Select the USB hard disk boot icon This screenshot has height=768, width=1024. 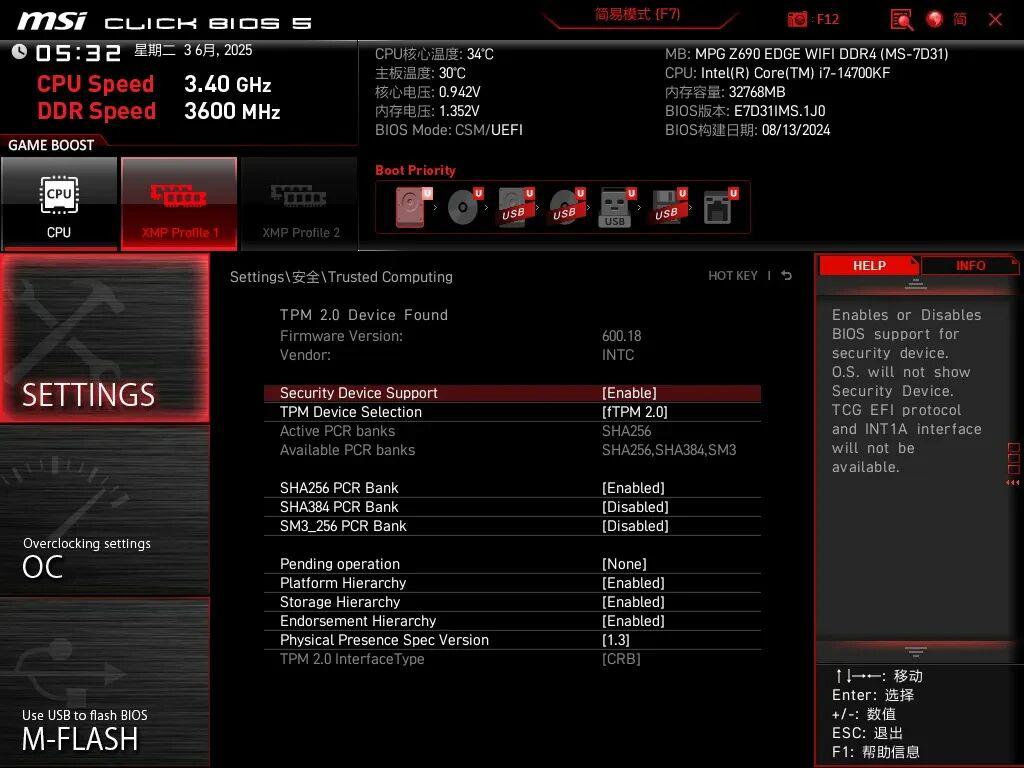pos(516,207)
